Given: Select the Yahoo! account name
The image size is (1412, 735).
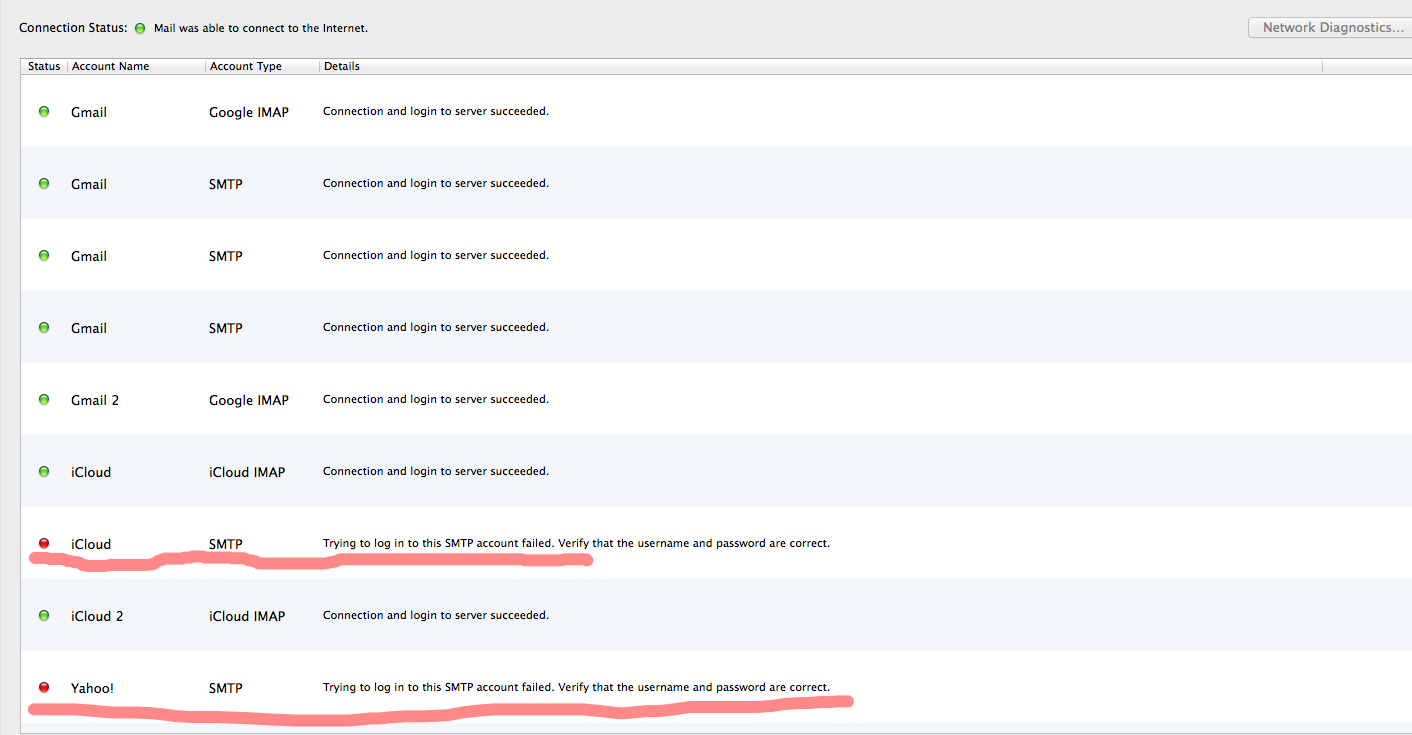Looking at the screenshot, I should coord(92,688).
